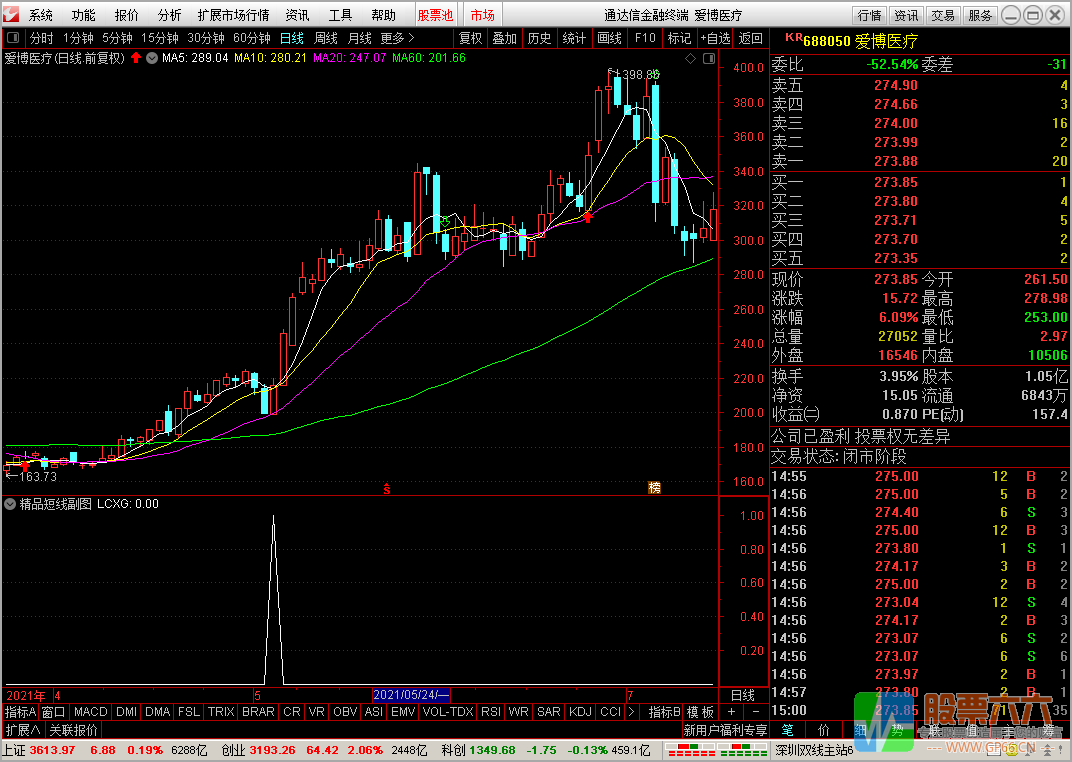Switch to the BRAR indicator
This screenshot has width=1072, height=762.
pyautogui.click(x=258, y=712)
